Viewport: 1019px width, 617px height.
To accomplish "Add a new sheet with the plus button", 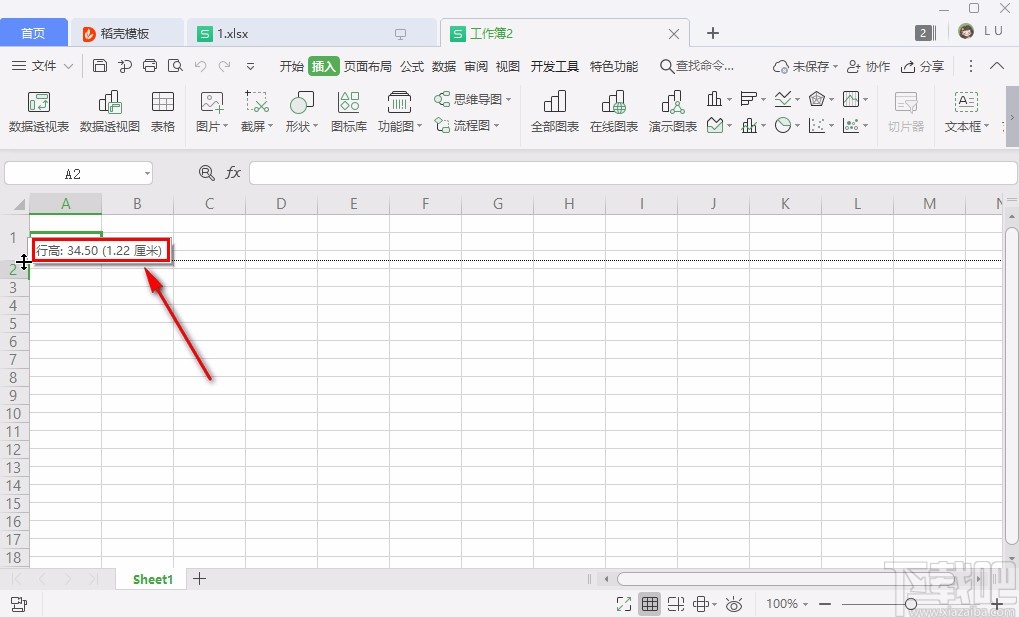I will 199,579.
